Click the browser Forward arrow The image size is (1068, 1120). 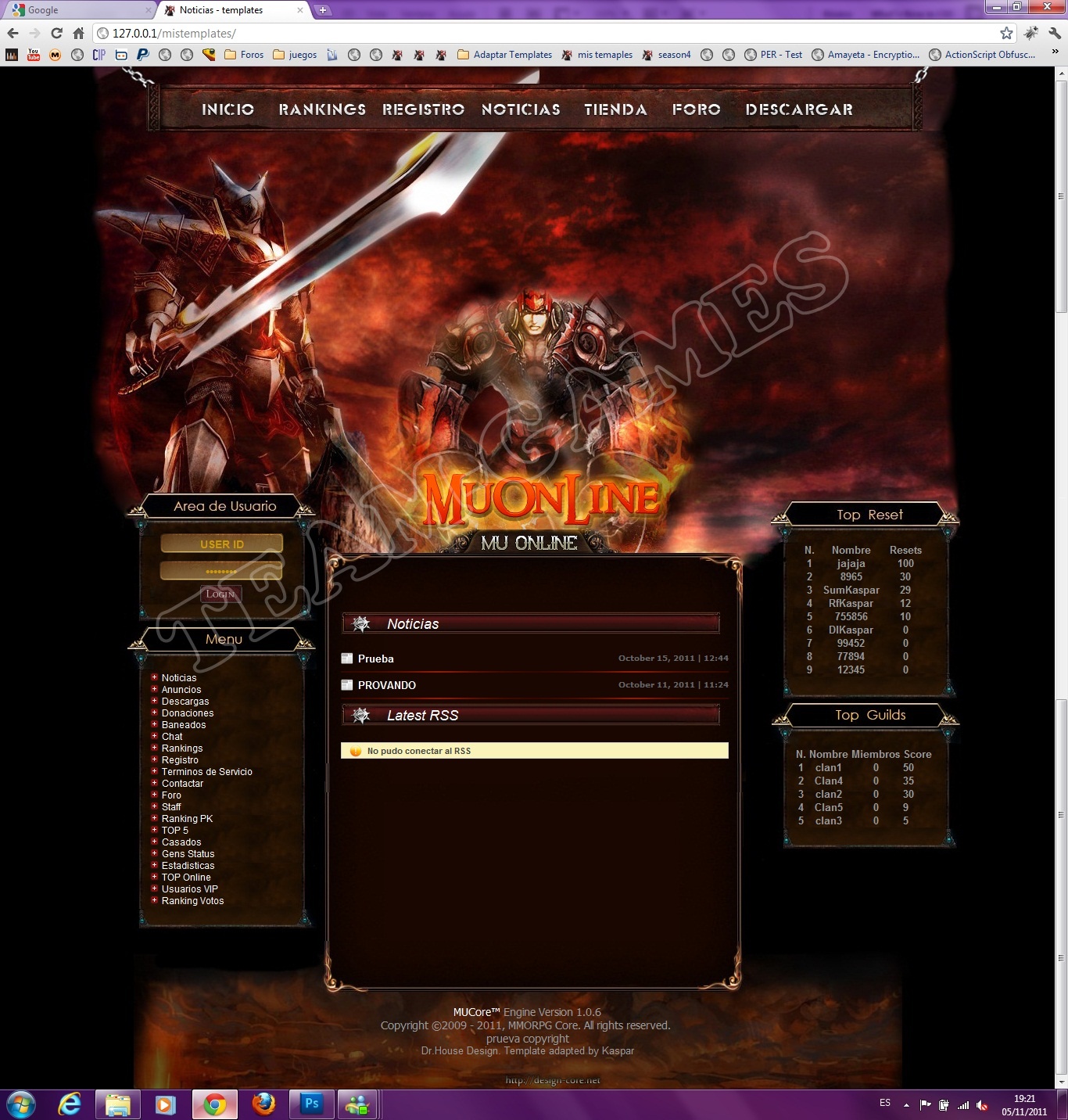[34, 33]
